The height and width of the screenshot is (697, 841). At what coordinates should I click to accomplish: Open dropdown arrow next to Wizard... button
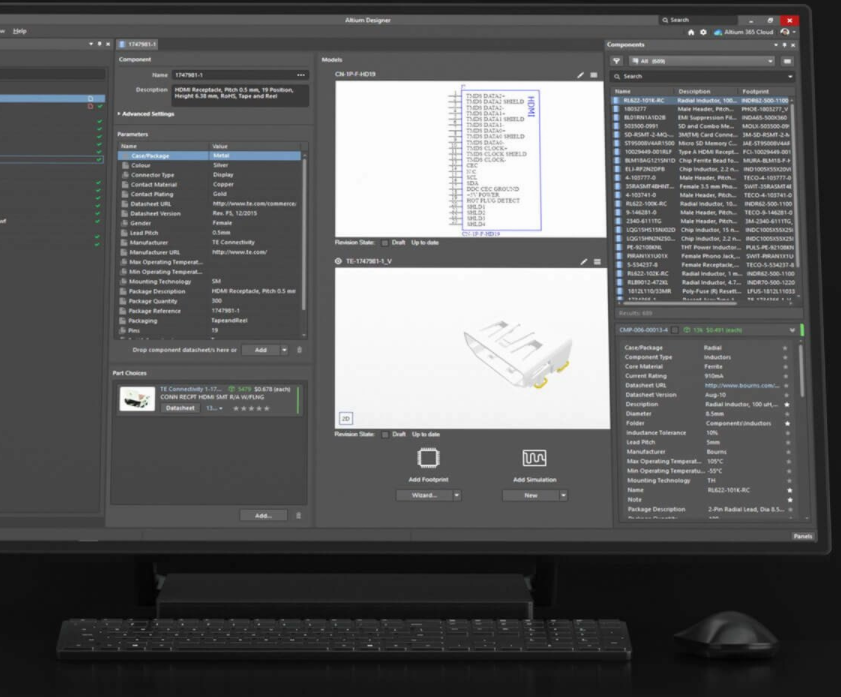[456, 495]
